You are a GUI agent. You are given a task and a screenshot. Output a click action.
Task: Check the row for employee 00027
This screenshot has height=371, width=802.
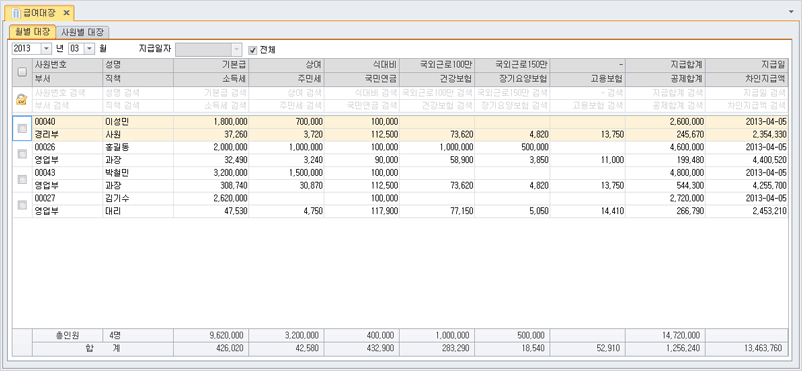coord(22,205)
